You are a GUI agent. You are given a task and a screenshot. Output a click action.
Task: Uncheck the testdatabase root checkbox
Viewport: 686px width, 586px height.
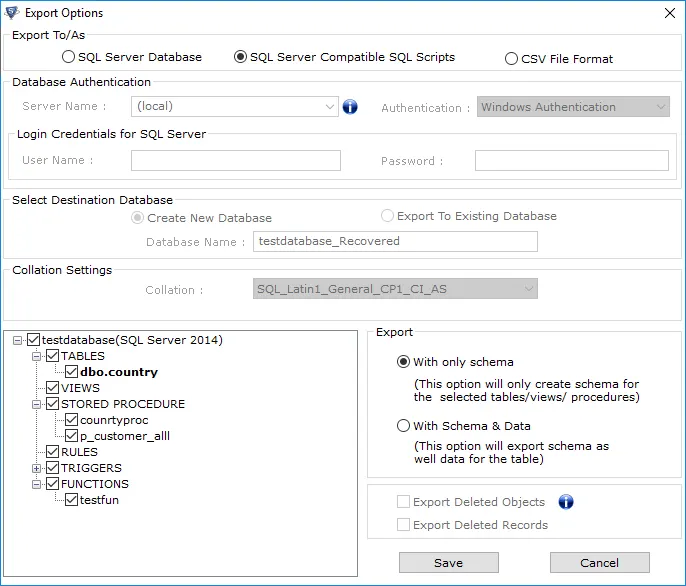(x=34, y=340)
